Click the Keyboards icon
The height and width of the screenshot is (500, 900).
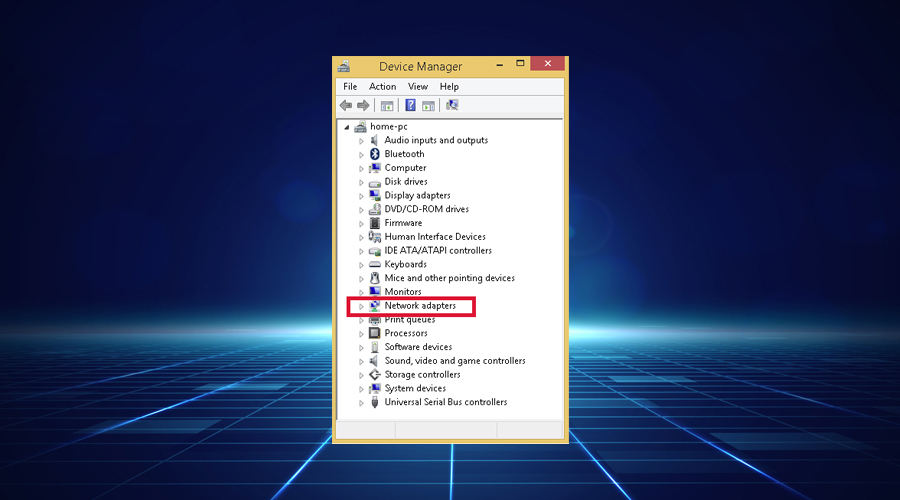click(374, 264)
